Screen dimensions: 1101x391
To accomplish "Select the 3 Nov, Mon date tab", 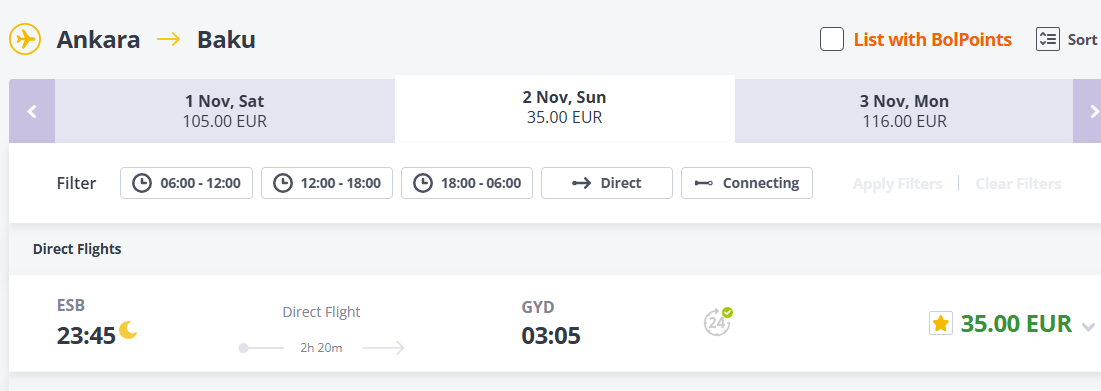I will [904, 111].
